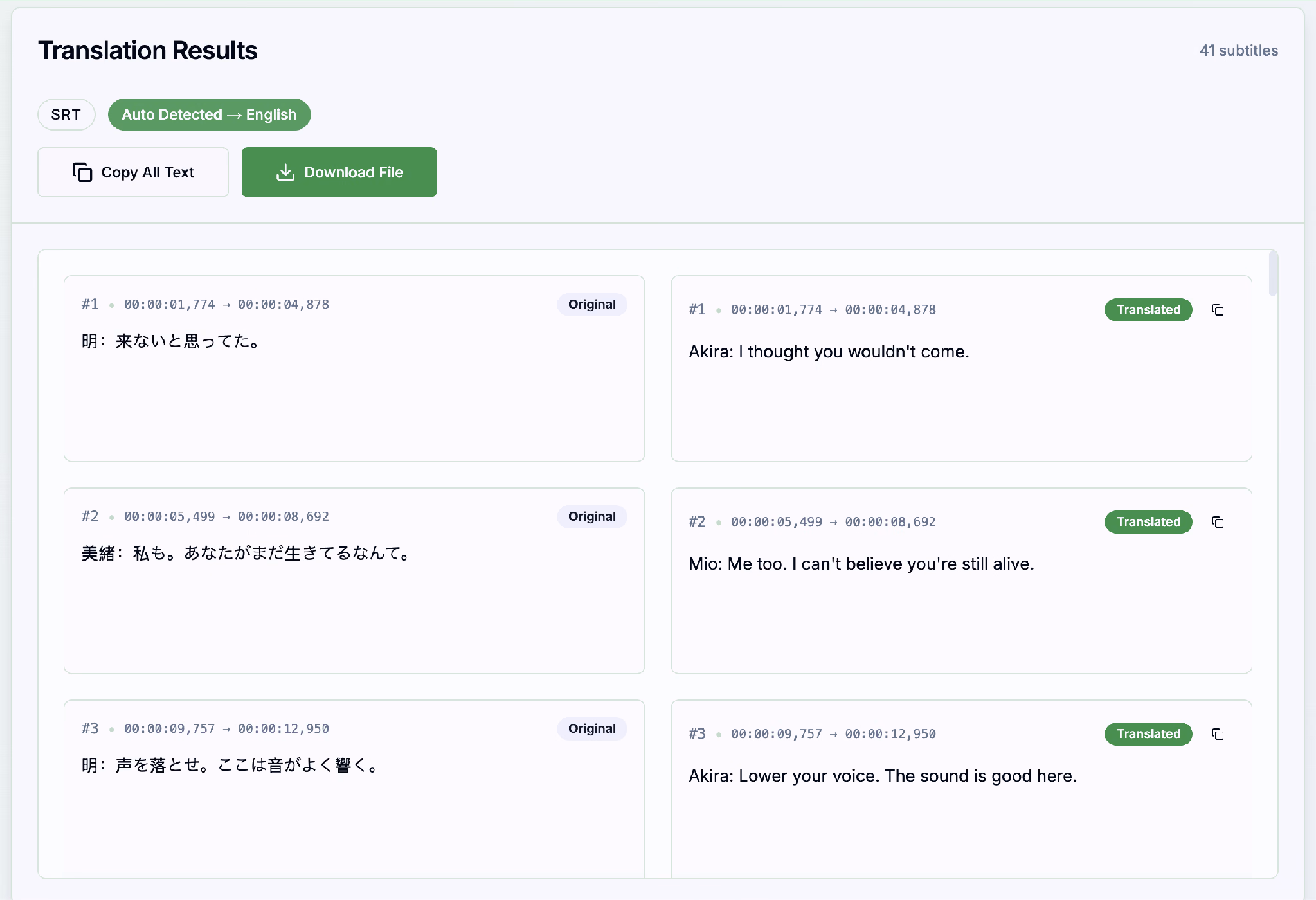Click timestamp of original subtitle #2
Image resolution: width=1316 pixels, height=900 pixels.
click(x=226, y=517)
